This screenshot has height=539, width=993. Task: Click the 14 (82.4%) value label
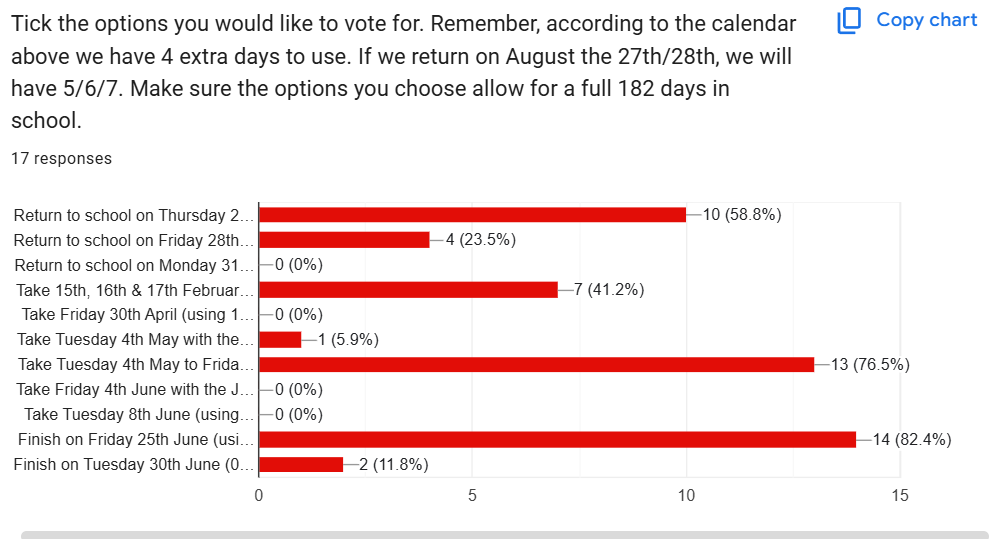pyautogui.click(x=910, y=440)
